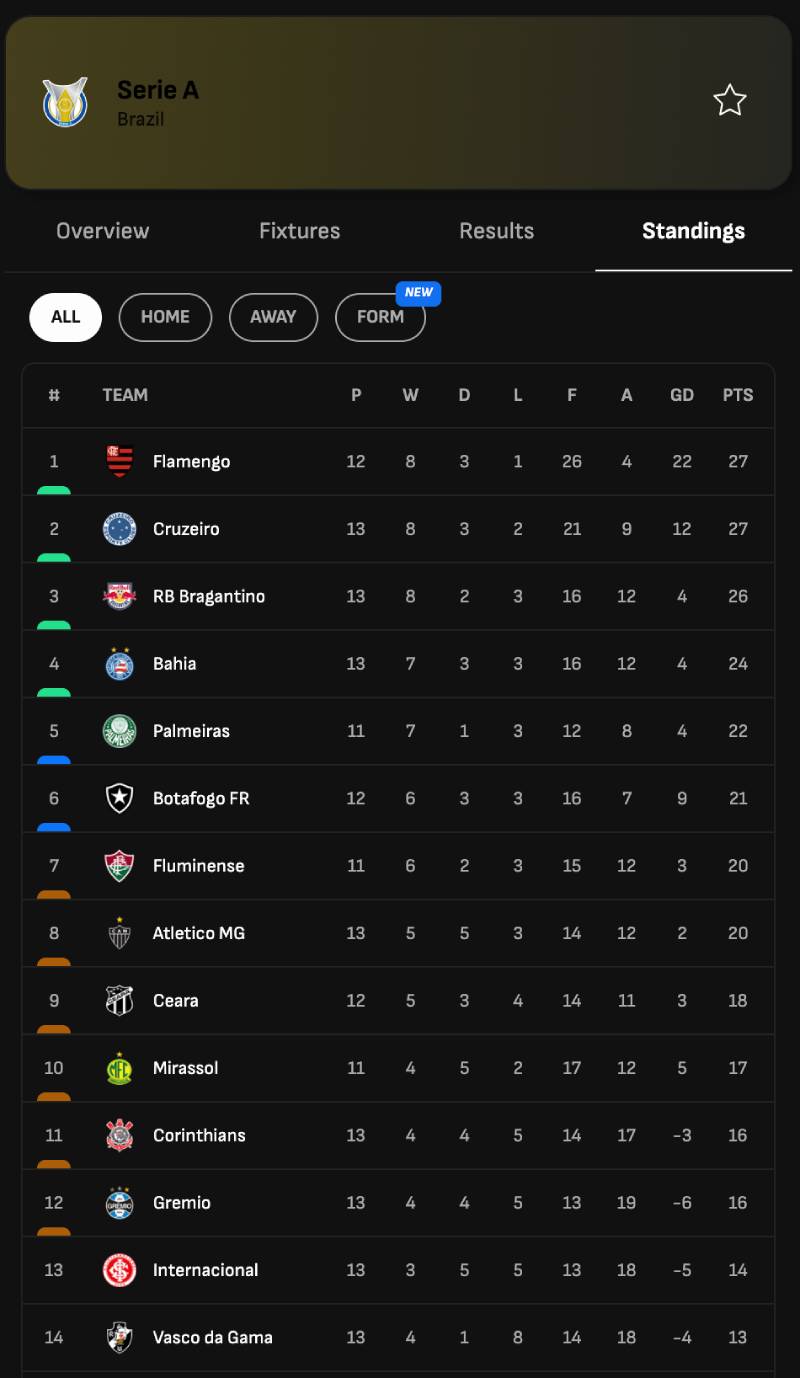
Task: Click the RB Bragantino crest icon
Action: tap(120, 596)
